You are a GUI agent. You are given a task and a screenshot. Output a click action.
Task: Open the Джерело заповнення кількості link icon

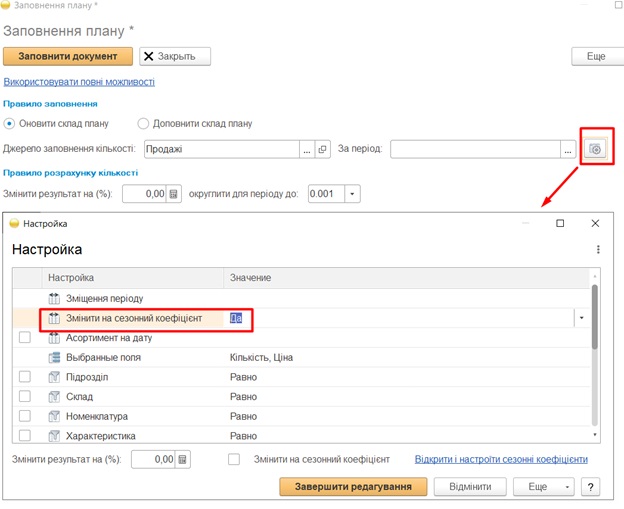click(x=322, y=149)
